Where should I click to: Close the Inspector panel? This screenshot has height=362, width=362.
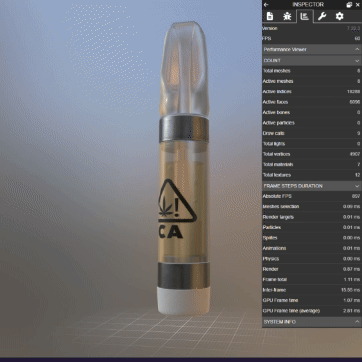pos(358,5)
